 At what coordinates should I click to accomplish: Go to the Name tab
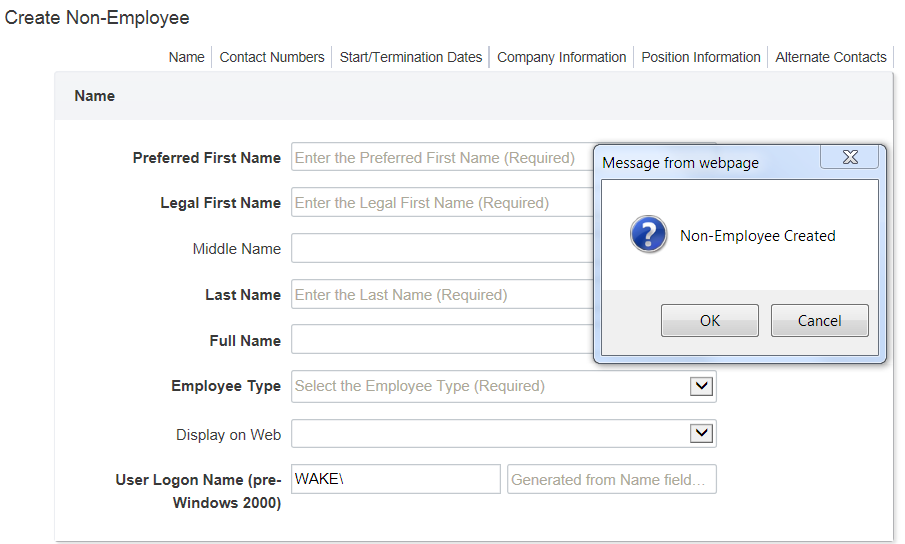pos(186,57)
